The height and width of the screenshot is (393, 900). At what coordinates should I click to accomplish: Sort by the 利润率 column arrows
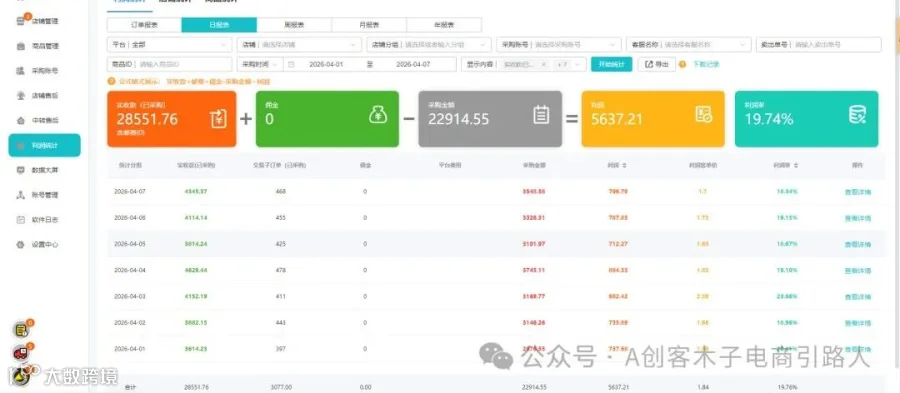[x=796, y=165]
